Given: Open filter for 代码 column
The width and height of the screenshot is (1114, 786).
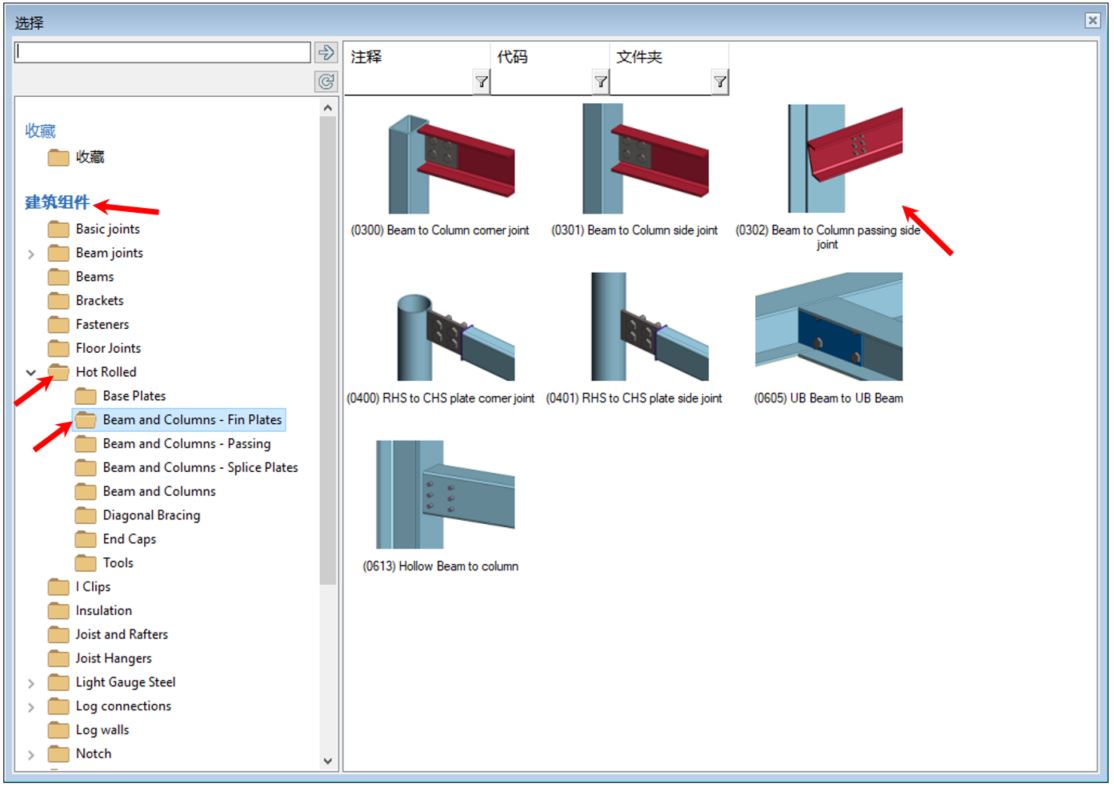Looking at the screenshot, I should click(x=601, y=82).
